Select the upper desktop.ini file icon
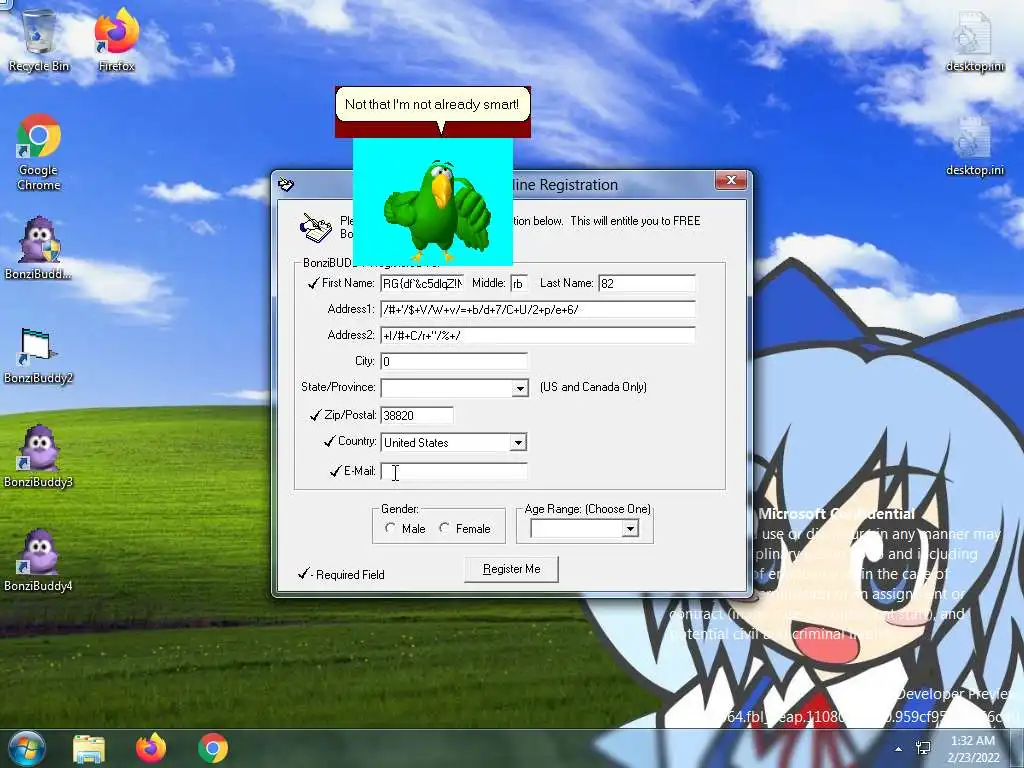 pyautogui.click(x=975, y=41)
